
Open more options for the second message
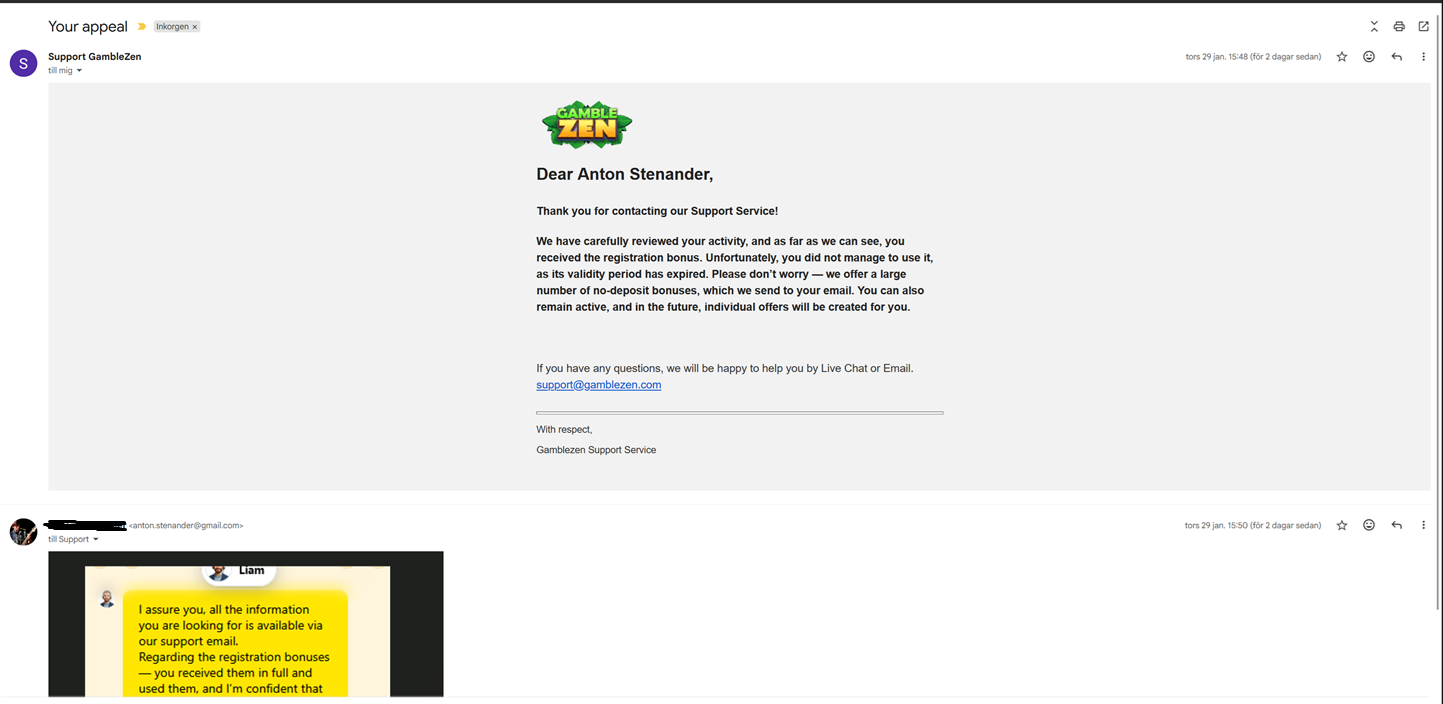tap(1424, 525)
